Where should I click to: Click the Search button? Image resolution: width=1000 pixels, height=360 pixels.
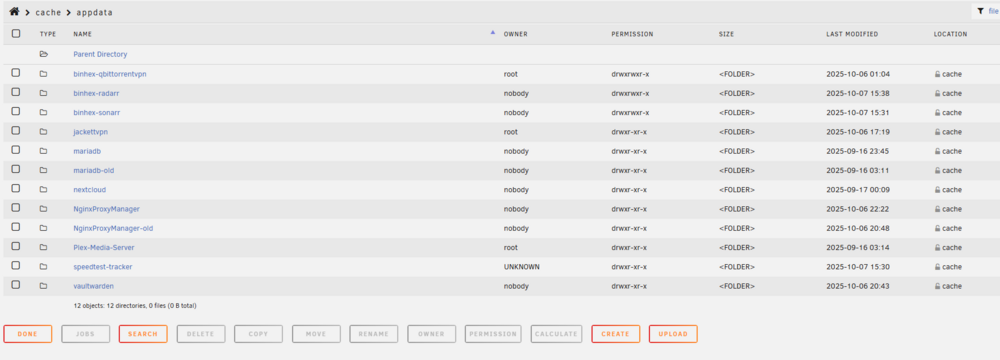coord(143,334)
